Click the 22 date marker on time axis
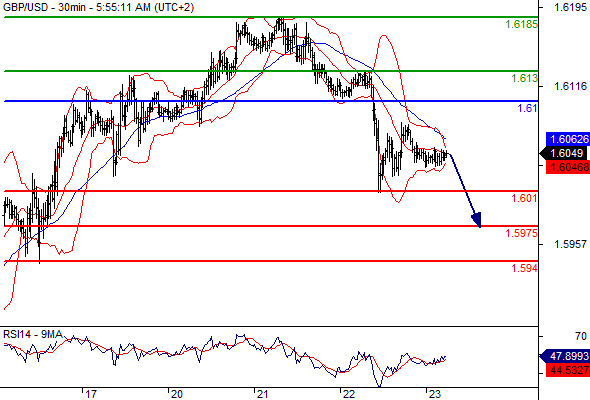Screen dimensions: 590x400 [x=348, y=394]
